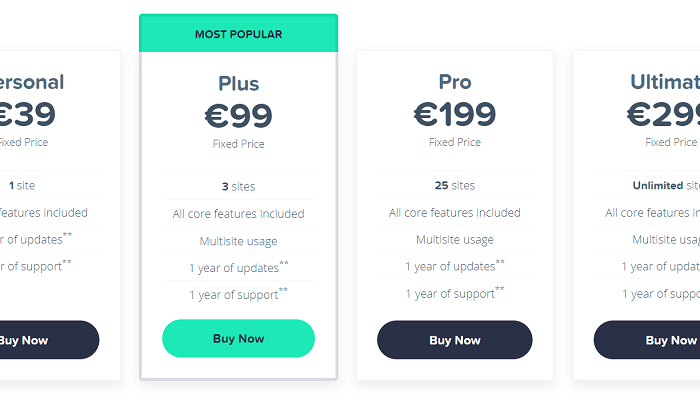Screen dimensions: 700x418
Task: Click '3 sites' in the Plus plan
Action: tap(238, 186)
